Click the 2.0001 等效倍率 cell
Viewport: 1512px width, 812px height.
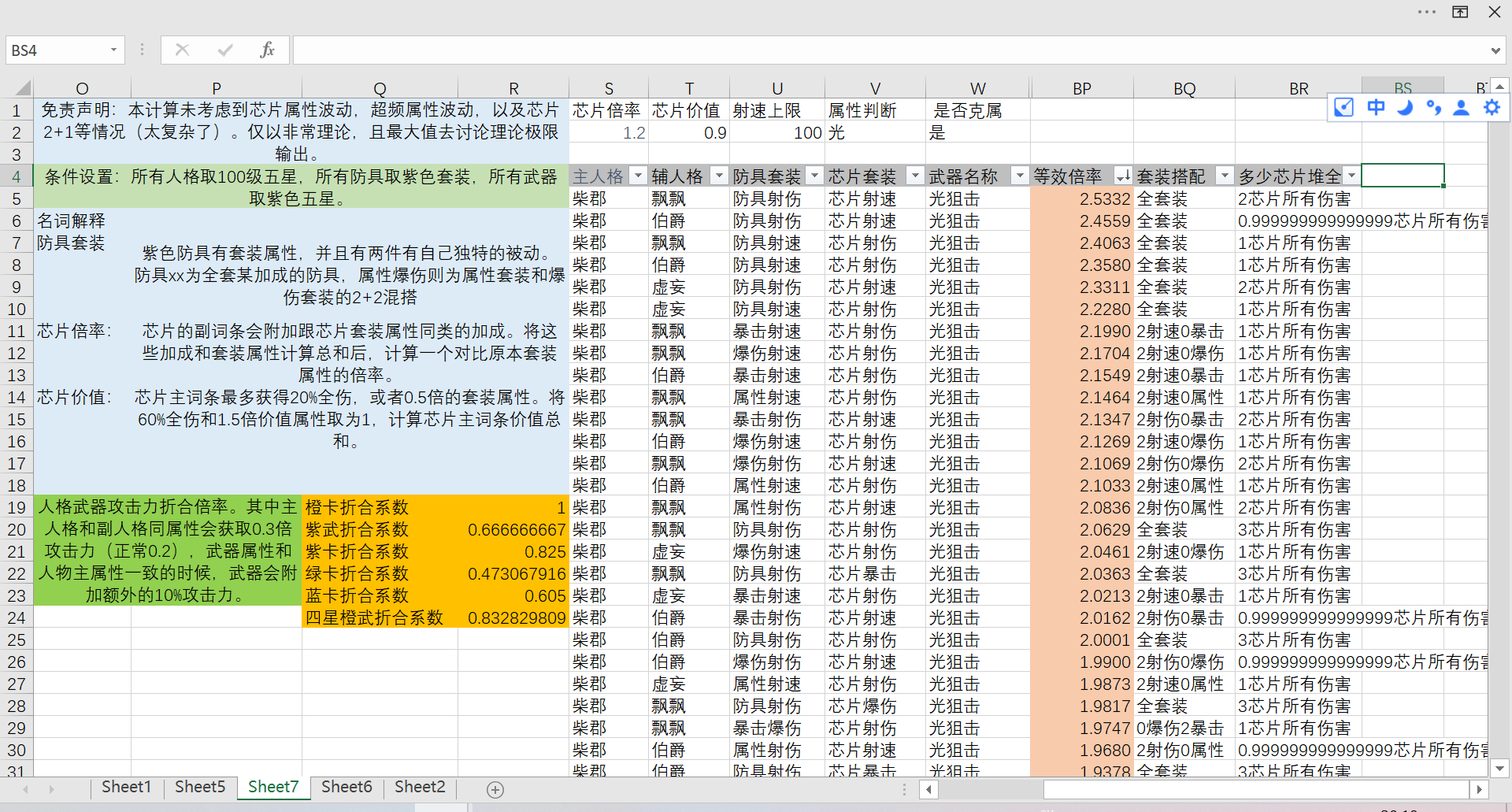click(x=1082, y=640)
